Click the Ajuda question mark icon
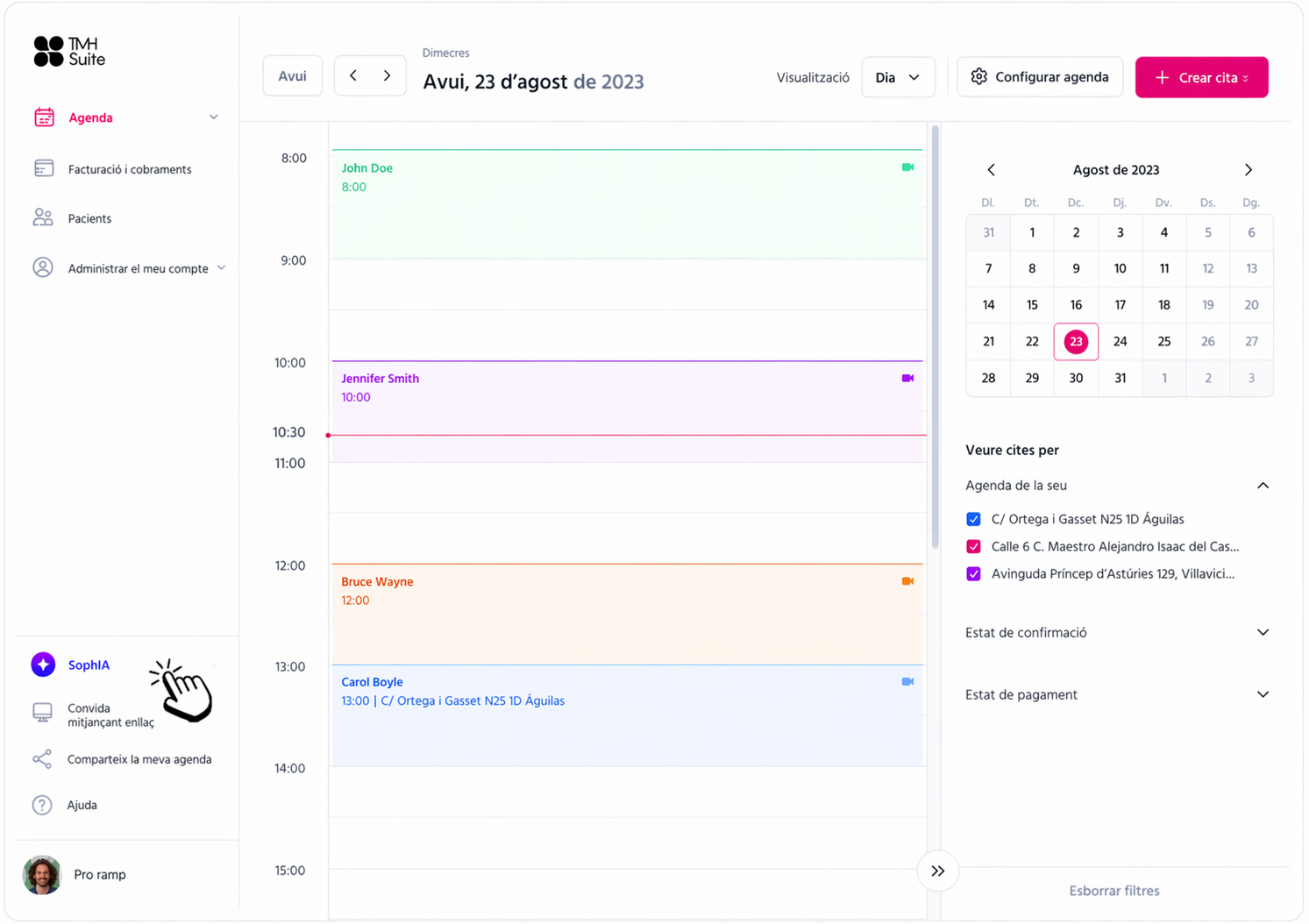This screenshot has height=924, width=1309. (x=42, y=805)
